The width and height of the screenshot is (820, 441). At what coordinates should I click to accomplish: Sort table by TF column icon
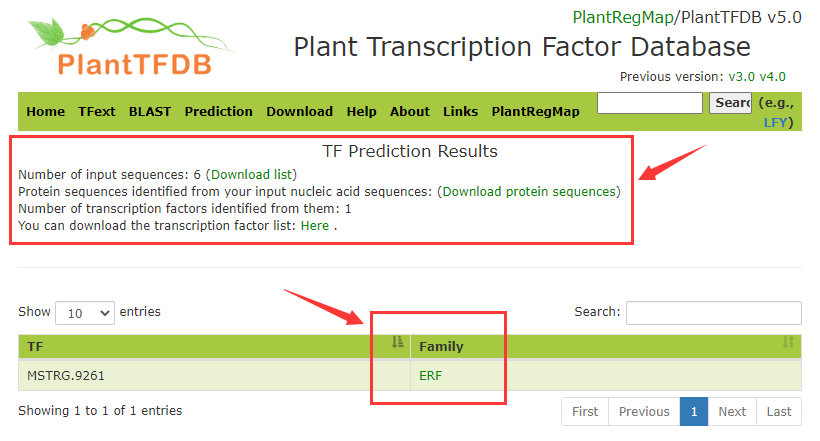tap(397, 343)
